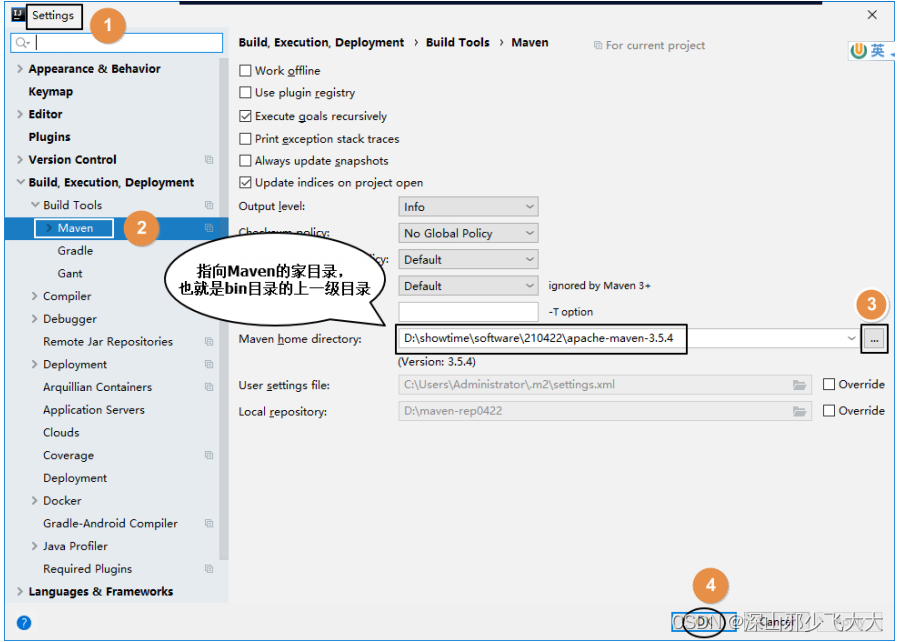Browse Maven home directory via ellipsis button
The width and height of the screenshot is (899, 642).
click(874, 338)
